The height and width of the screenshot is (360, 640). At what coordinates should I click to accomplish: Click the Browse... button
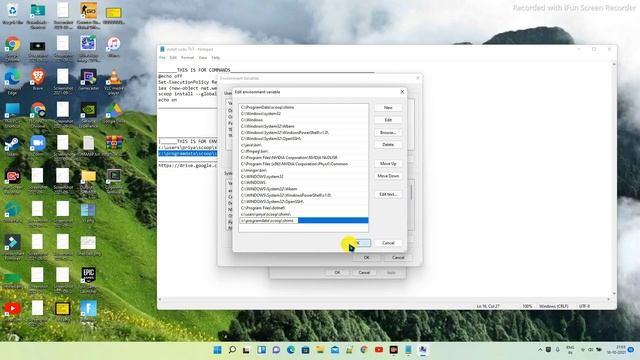click(x=388, y=132)
